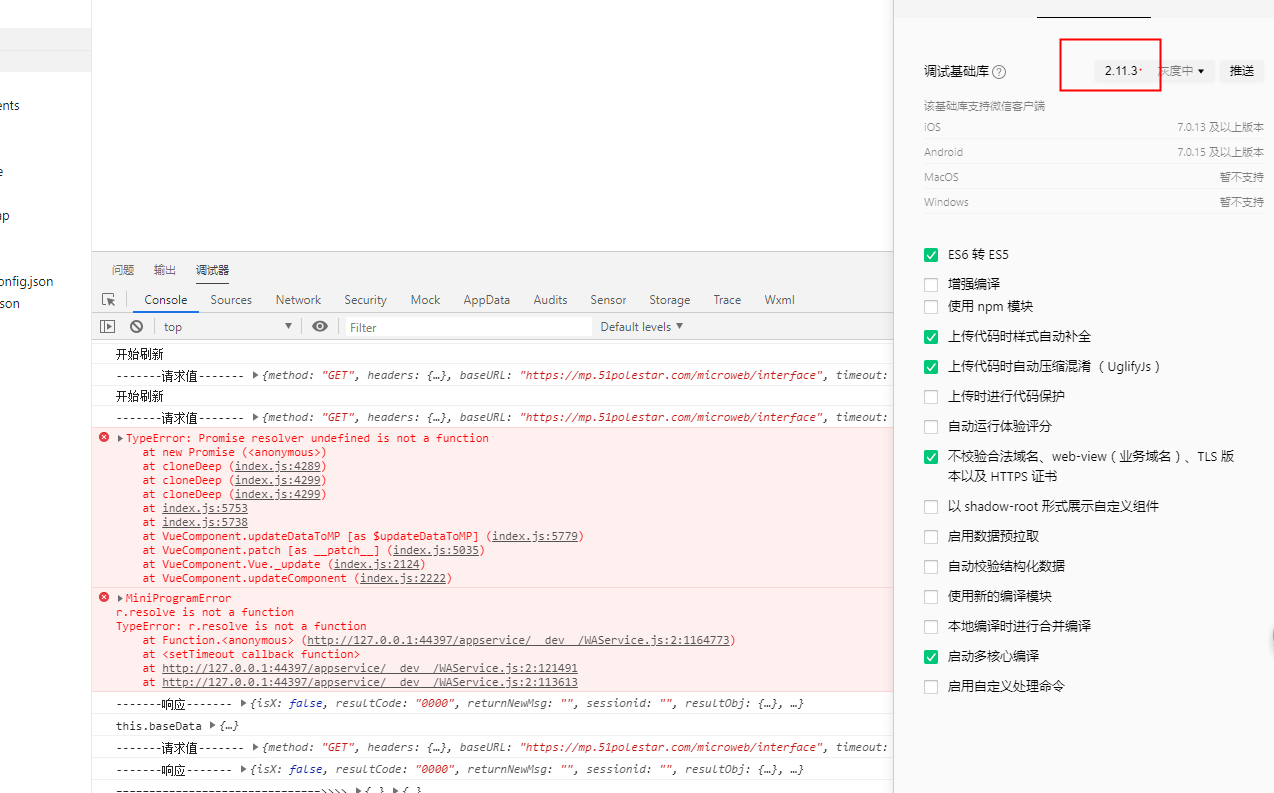The height and width of the screenshot is (793, 1274).
Task: Enable 使用新的编译模块 checkbox
Action: (931, 597)
